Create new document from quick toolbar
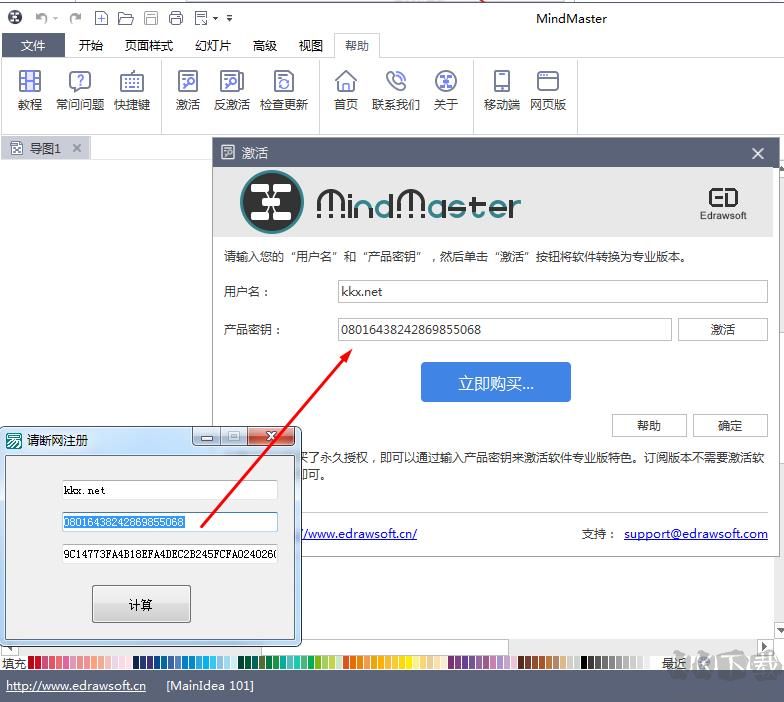 [x=102, y=18]
